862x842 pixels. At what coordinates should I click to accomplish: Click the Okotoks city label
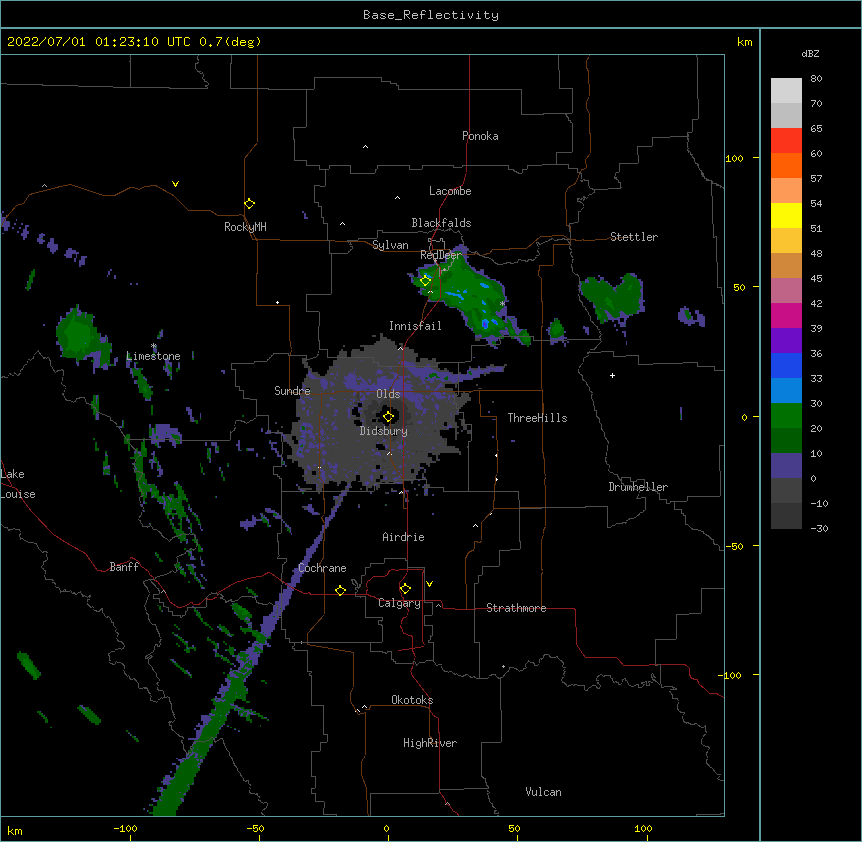(x=412, y=700)
